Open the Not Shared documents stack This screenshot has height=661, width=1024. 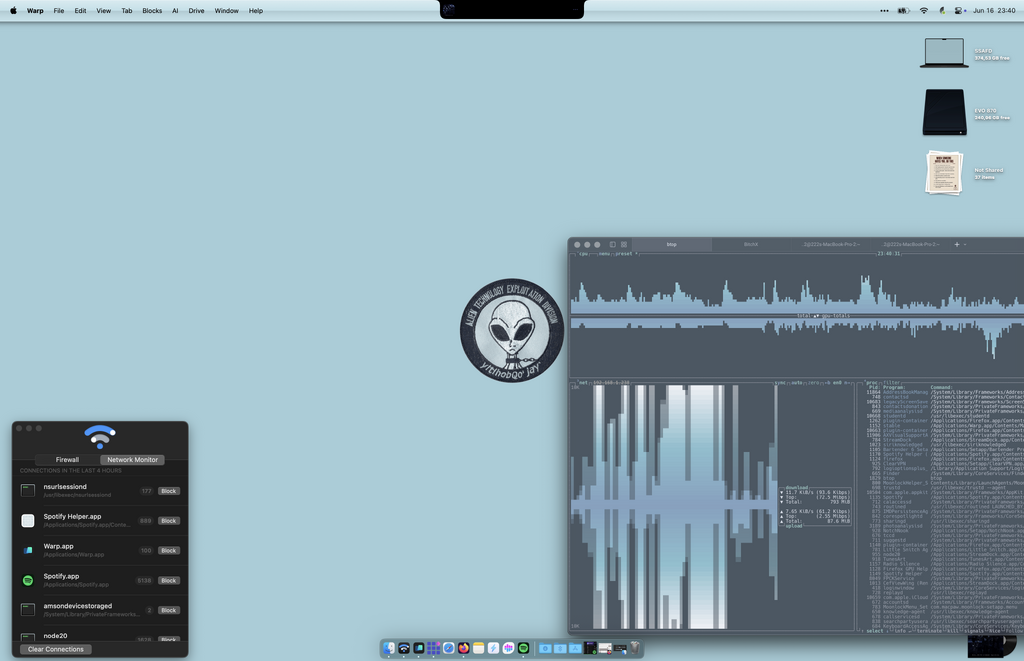[x=944, y=172]
